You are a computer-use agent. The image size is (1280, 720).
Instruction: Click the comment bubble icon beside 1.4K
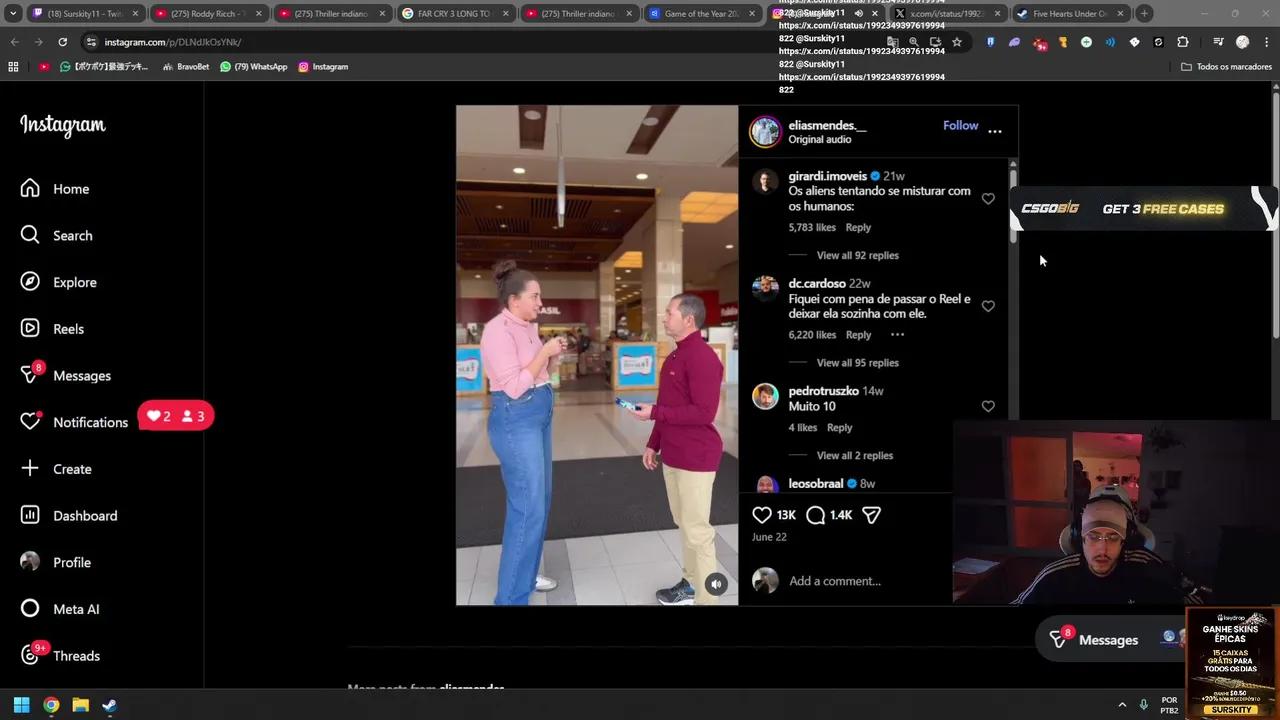(x=816, y=515)
